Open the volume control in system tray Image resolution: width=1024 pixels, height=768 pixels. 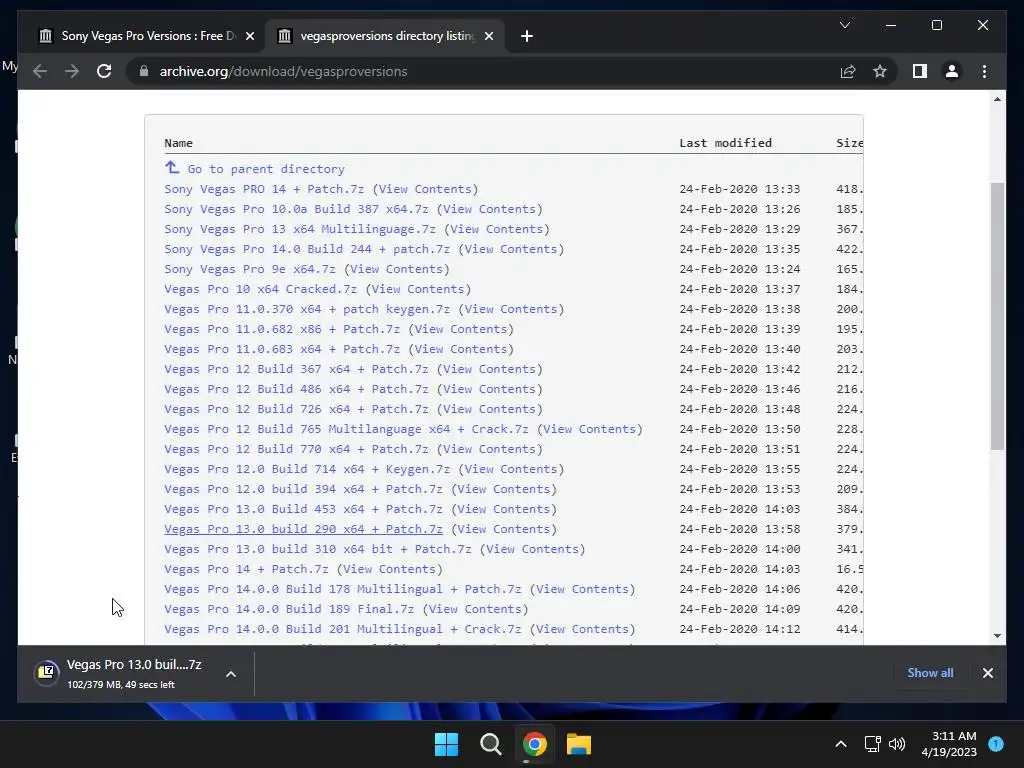point(897,744)
